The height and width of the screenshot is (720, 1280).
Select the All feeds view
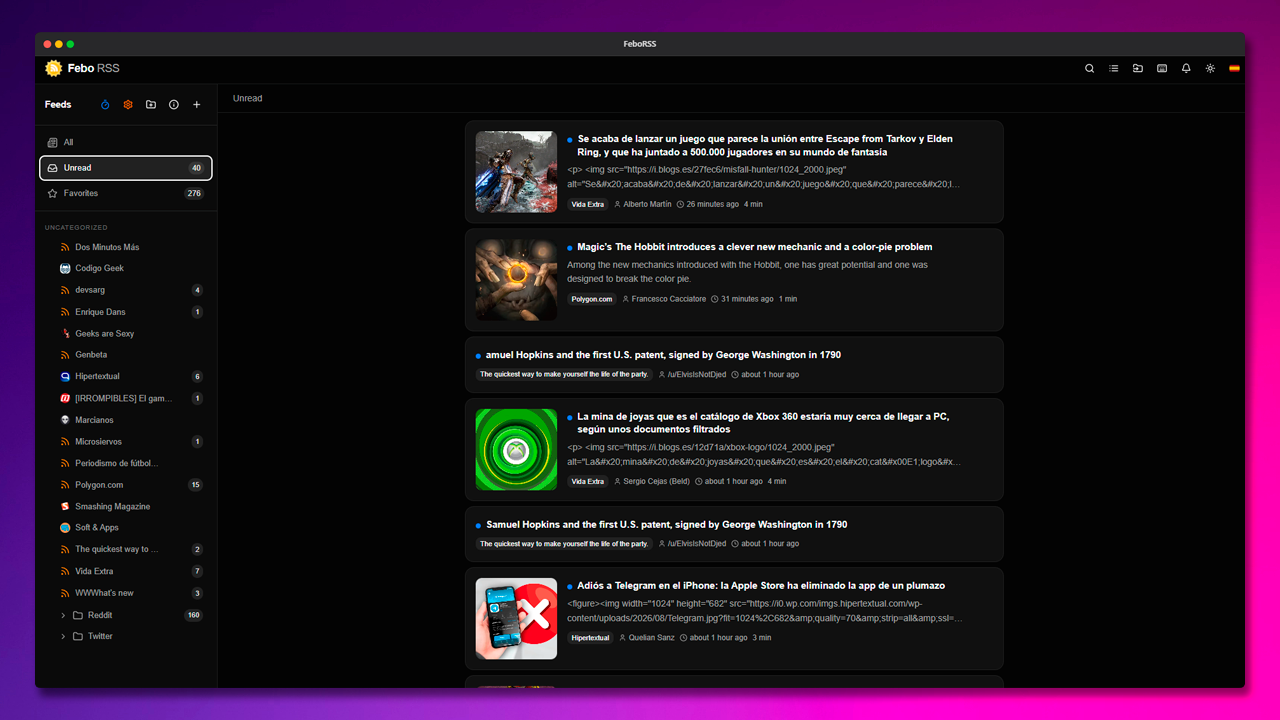click(x=126, y=142)
